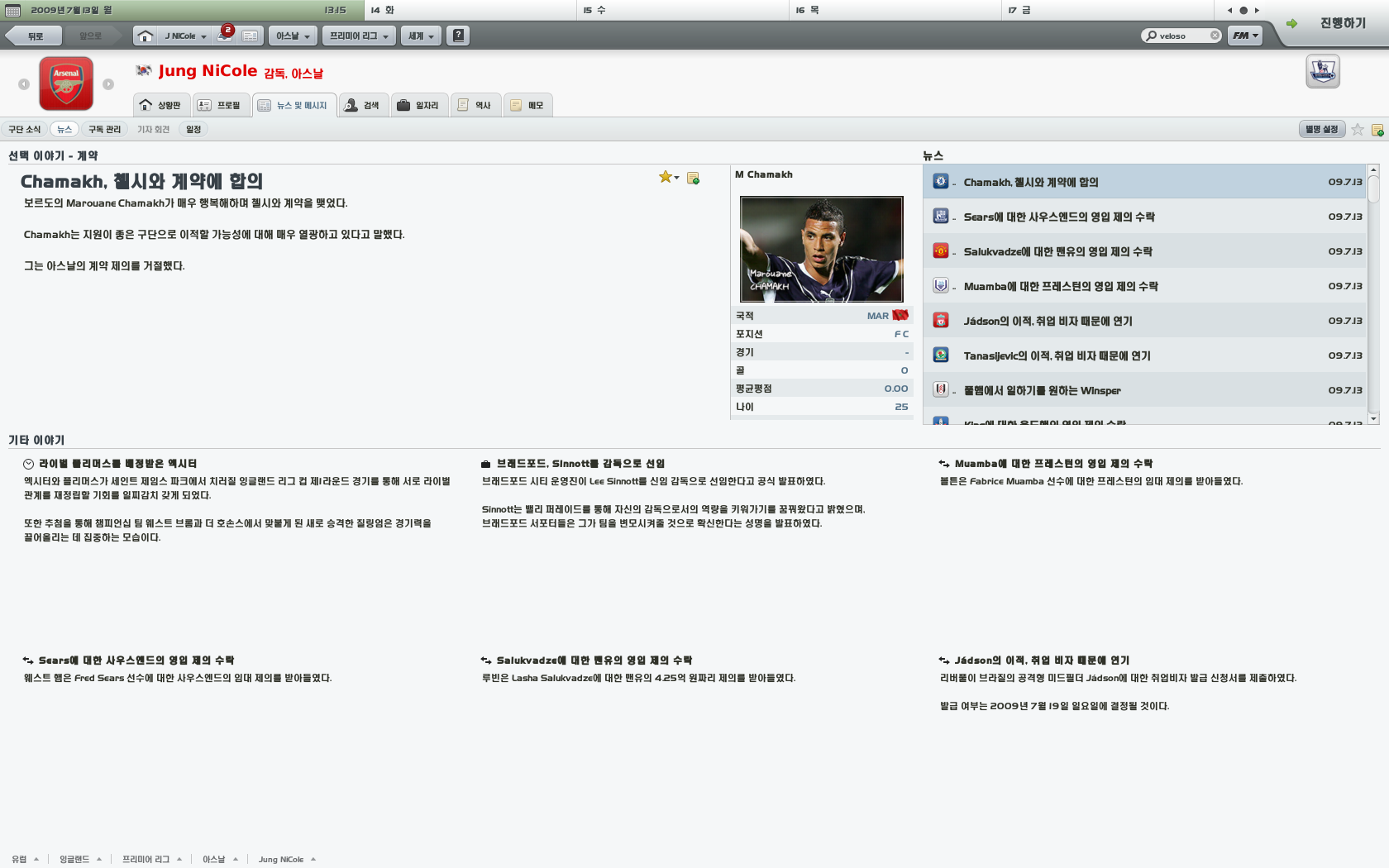Click the South Korea flag icon
Image resolution: width=1389 pixels, height=868 pixels.
tap(144, 71)
